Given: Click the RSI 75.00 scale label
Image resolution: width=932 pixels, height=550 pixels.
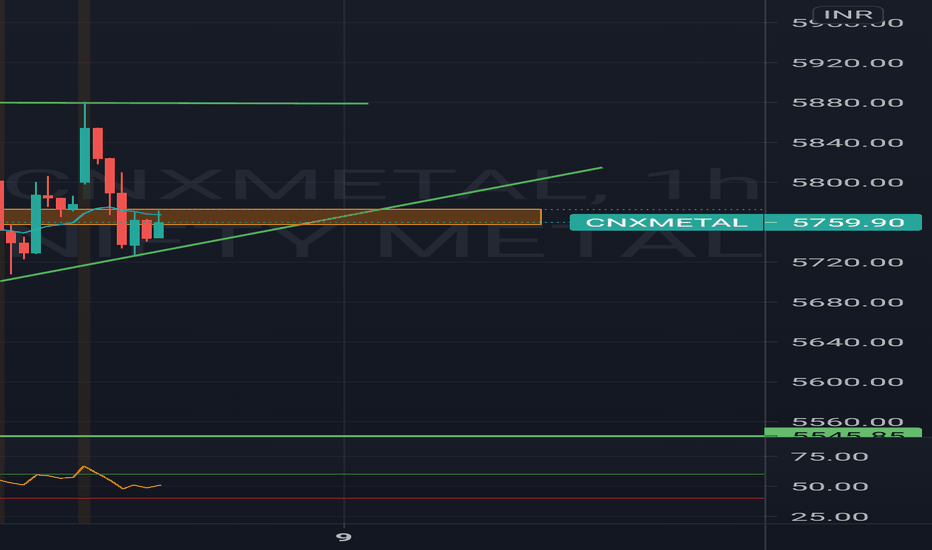Looking at the screenshot, I should coord(830,457).
